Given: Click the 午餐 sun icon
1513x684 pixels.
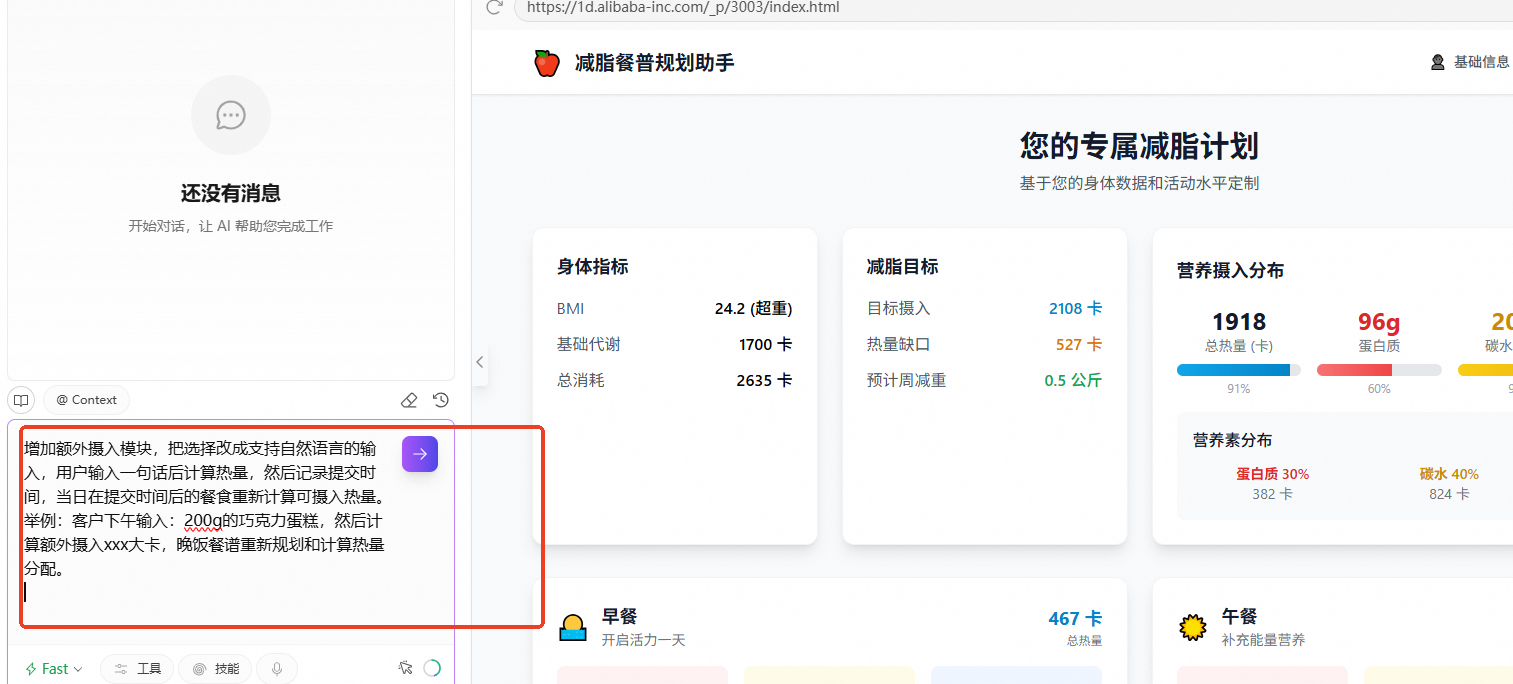Looking at the screenshot, I should (x=1192, y=627).
